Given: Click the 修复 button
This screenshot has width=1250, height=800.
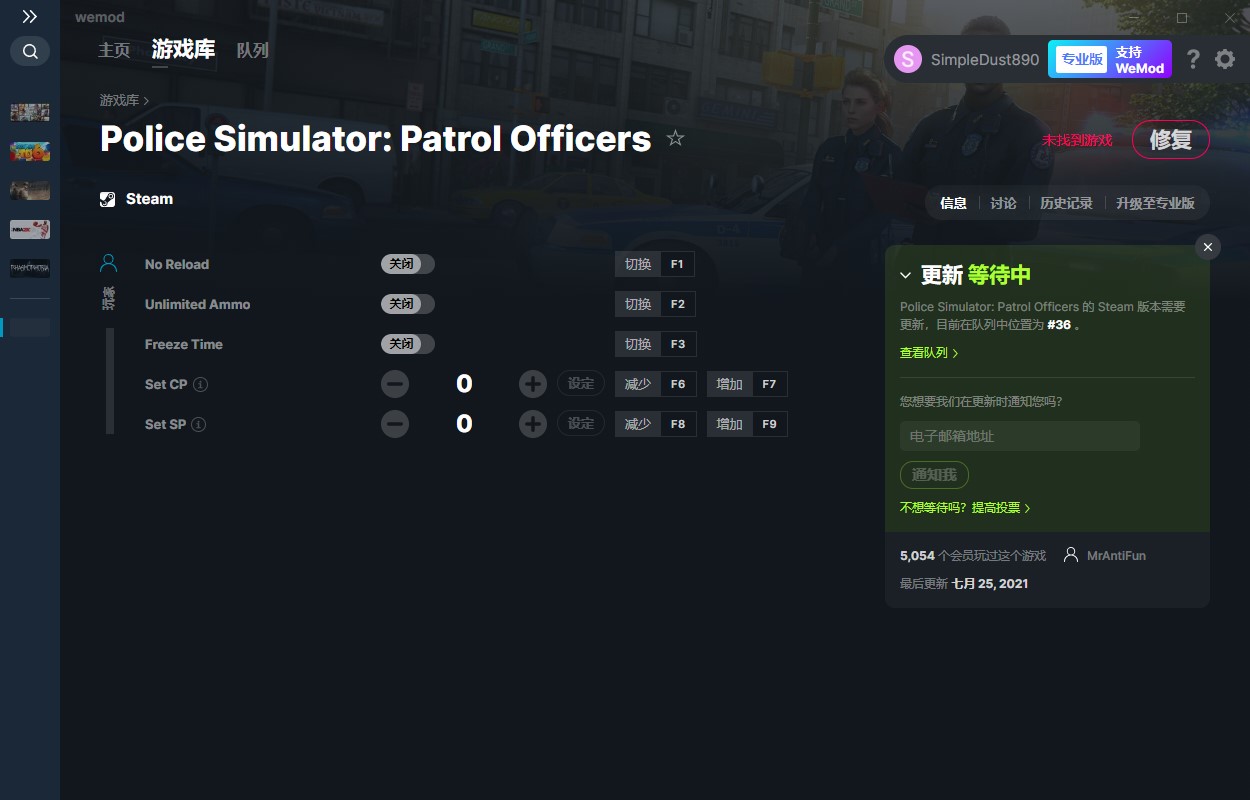Looking at the screenshot, I should pyautogui.click(x=1170, y=140).
